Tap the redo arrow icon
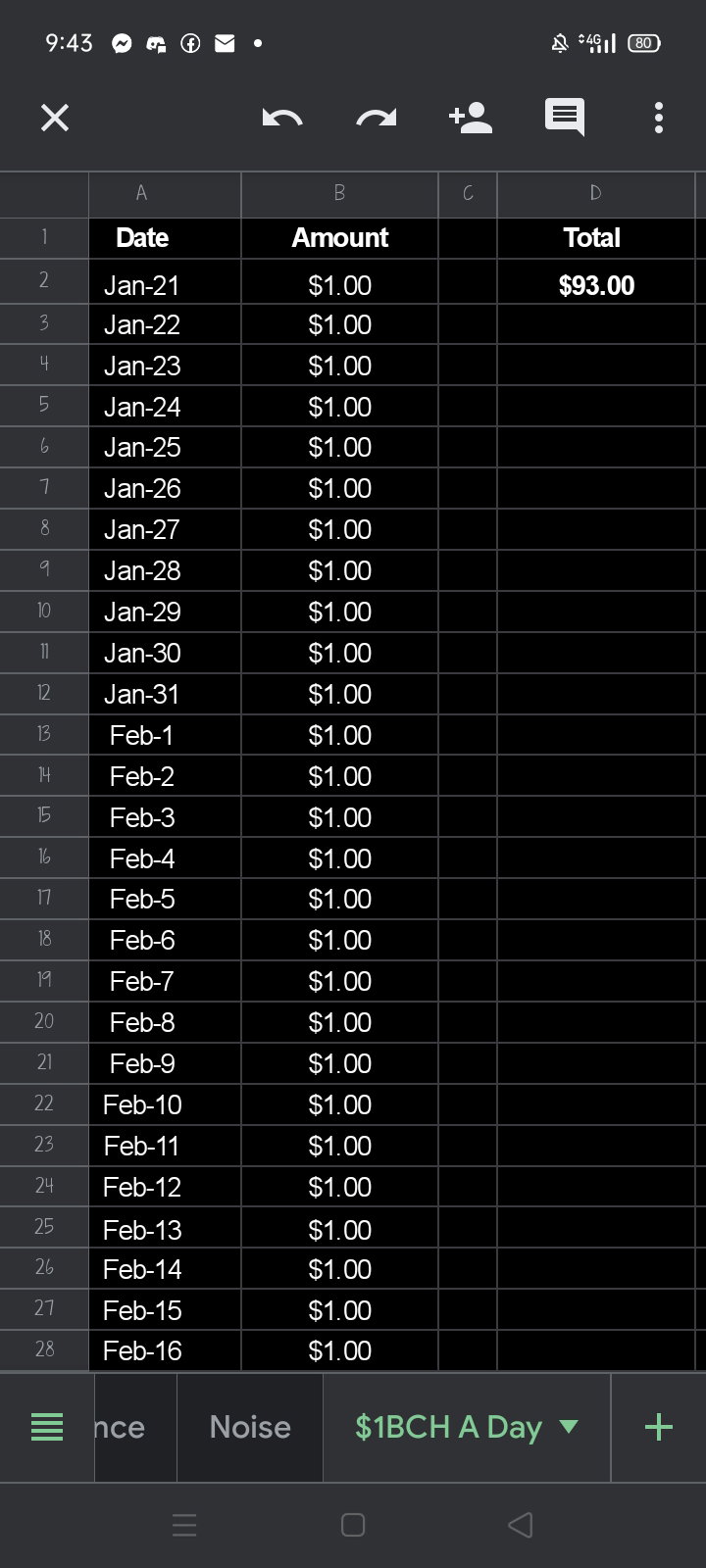The height and width of the screenshot is (1568, 706). pos(377,119)
